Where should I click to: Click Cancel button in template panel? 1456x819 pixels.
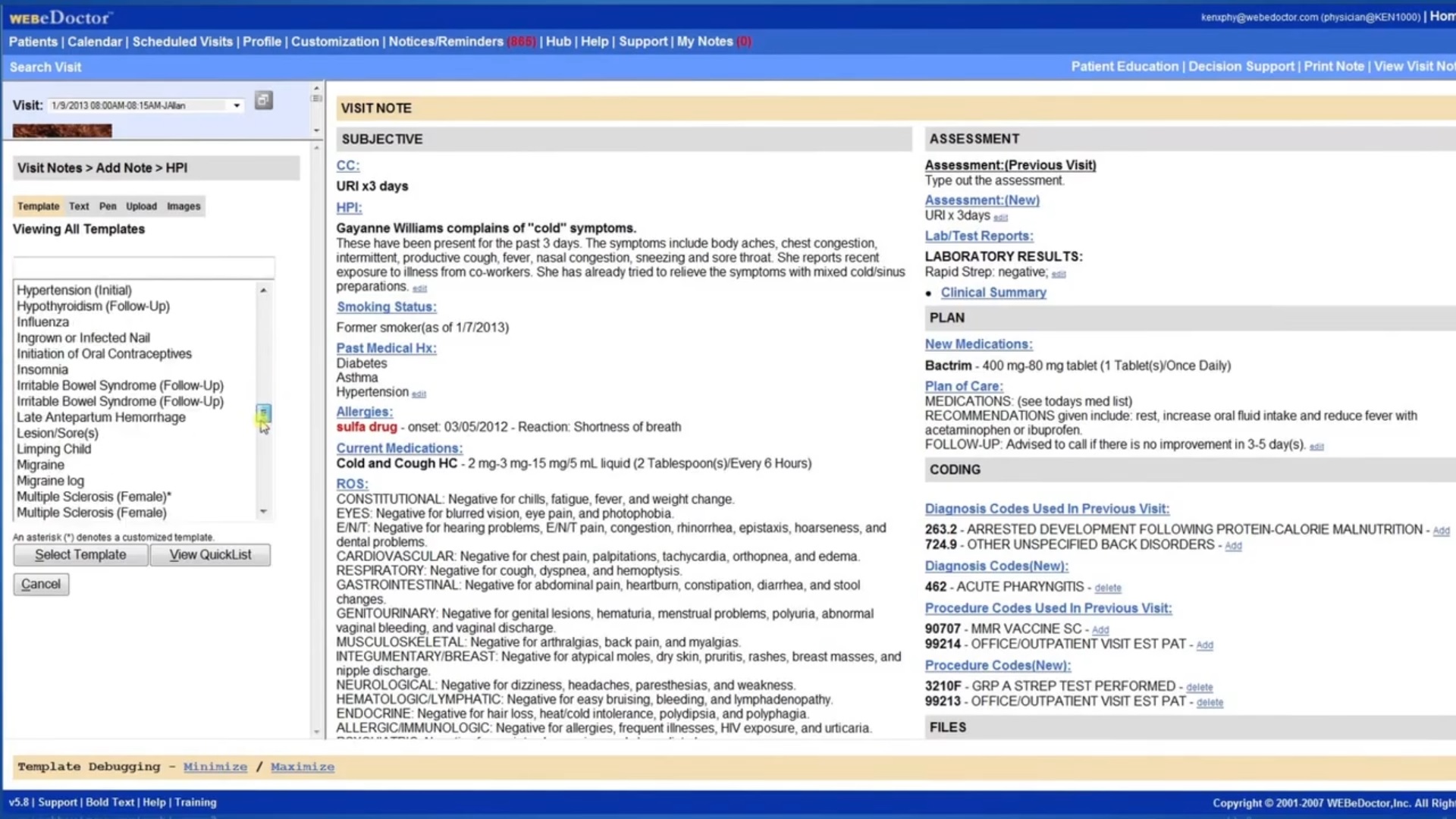click(x=40, y=583)
